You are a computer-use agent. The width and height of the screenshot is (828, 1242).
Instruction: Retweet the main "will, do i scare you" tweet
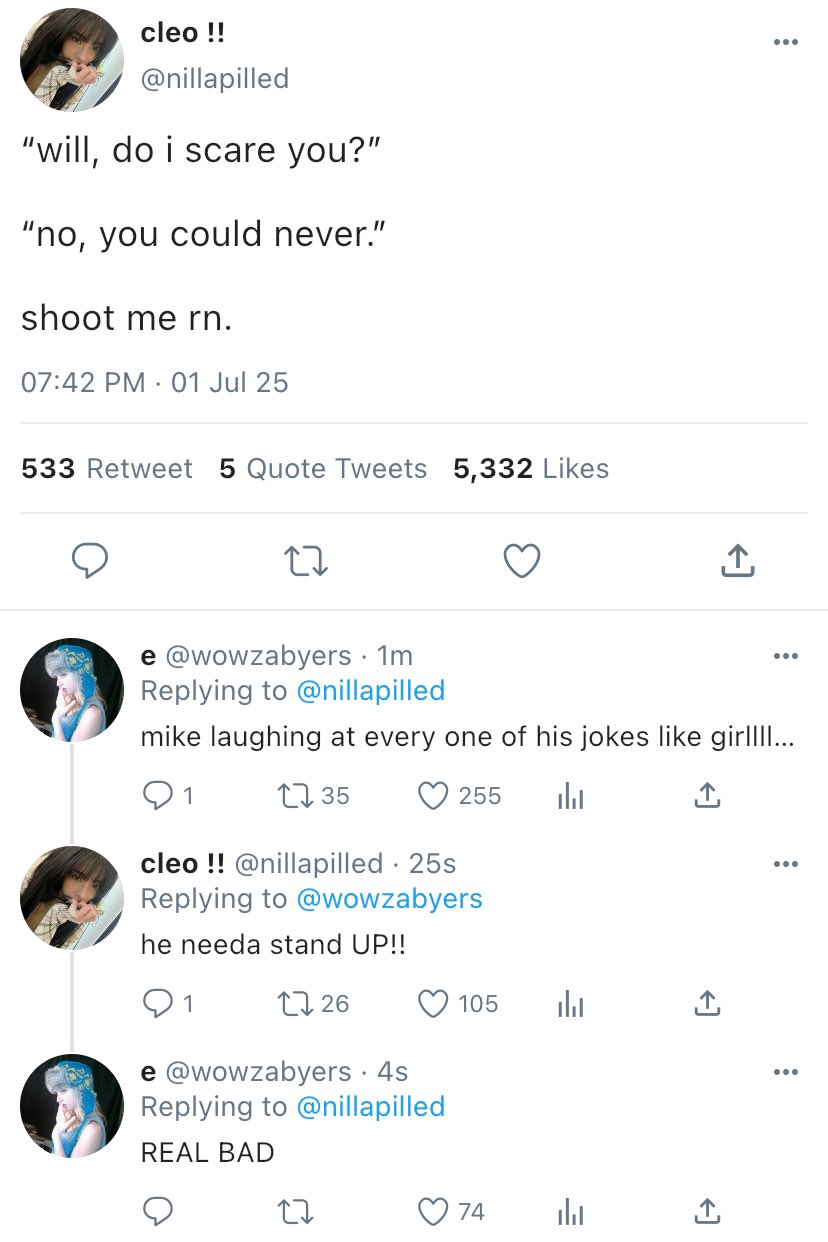click(x=306, y=562)
